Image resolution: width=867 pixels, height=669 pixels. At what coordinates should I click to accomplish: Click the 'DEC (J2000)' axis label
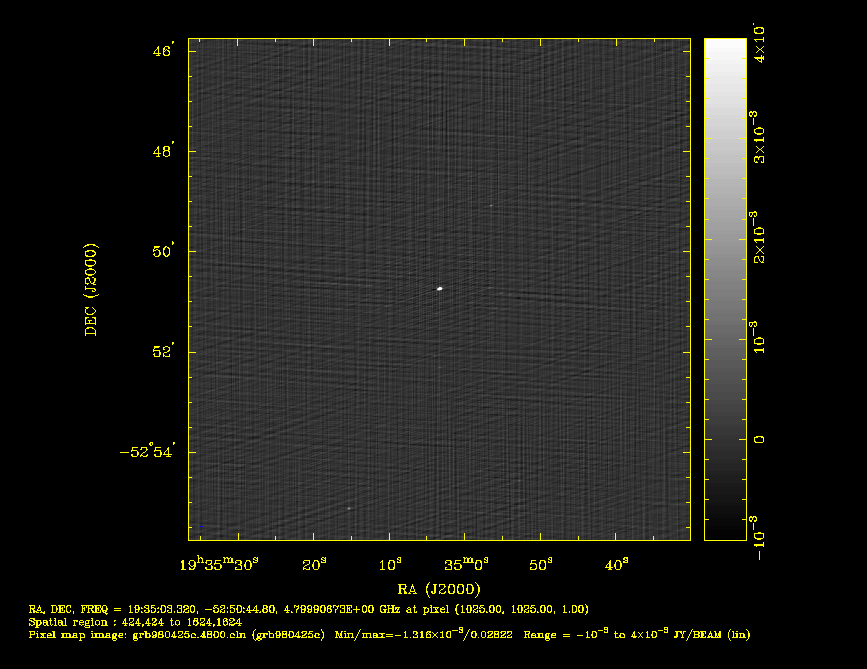pos(91,289)
